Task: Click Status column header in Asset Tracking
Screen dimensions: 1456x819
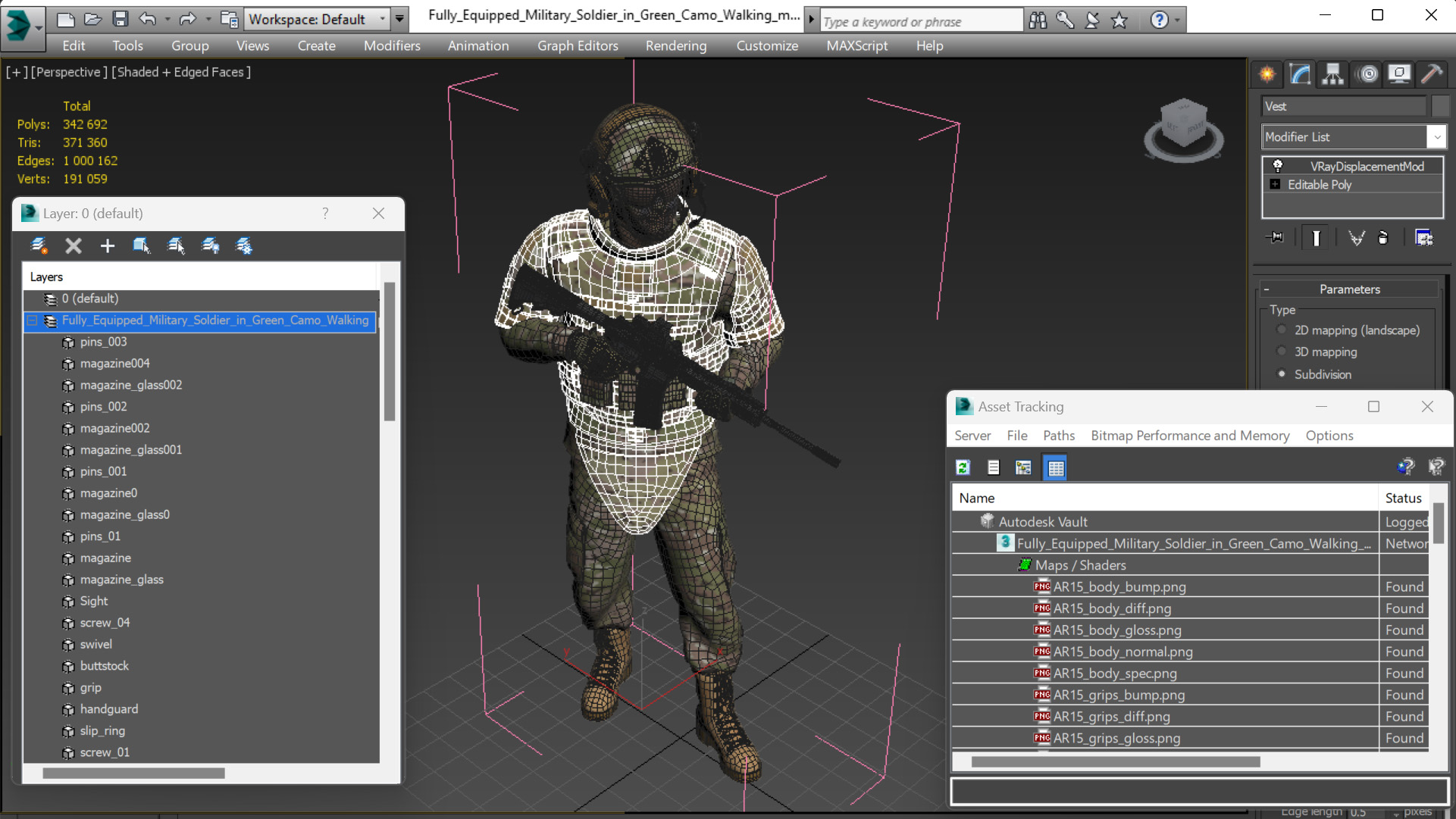Action: point(1404,498)
